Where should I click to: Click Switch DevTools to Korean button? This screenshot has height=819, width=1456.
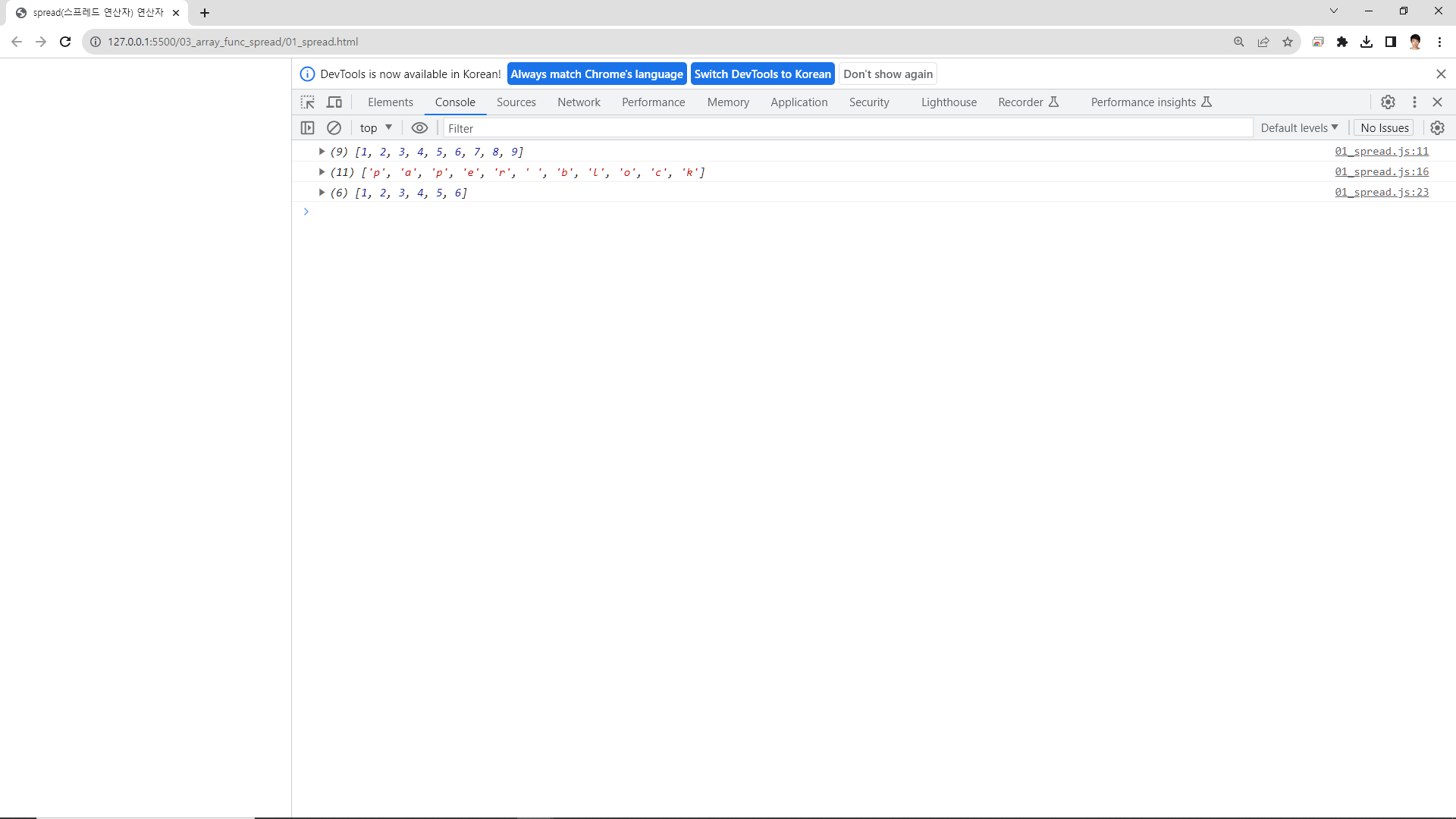click(x=762, y=74)
